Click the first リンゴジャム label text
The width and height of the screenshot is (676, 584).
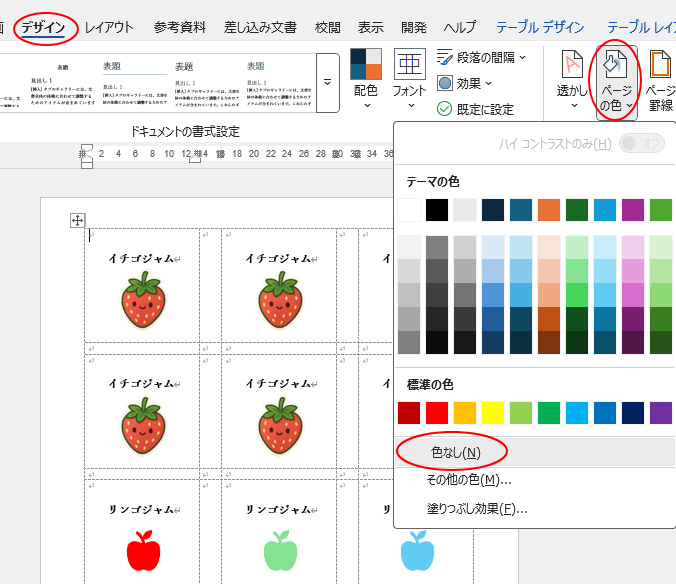141,509
